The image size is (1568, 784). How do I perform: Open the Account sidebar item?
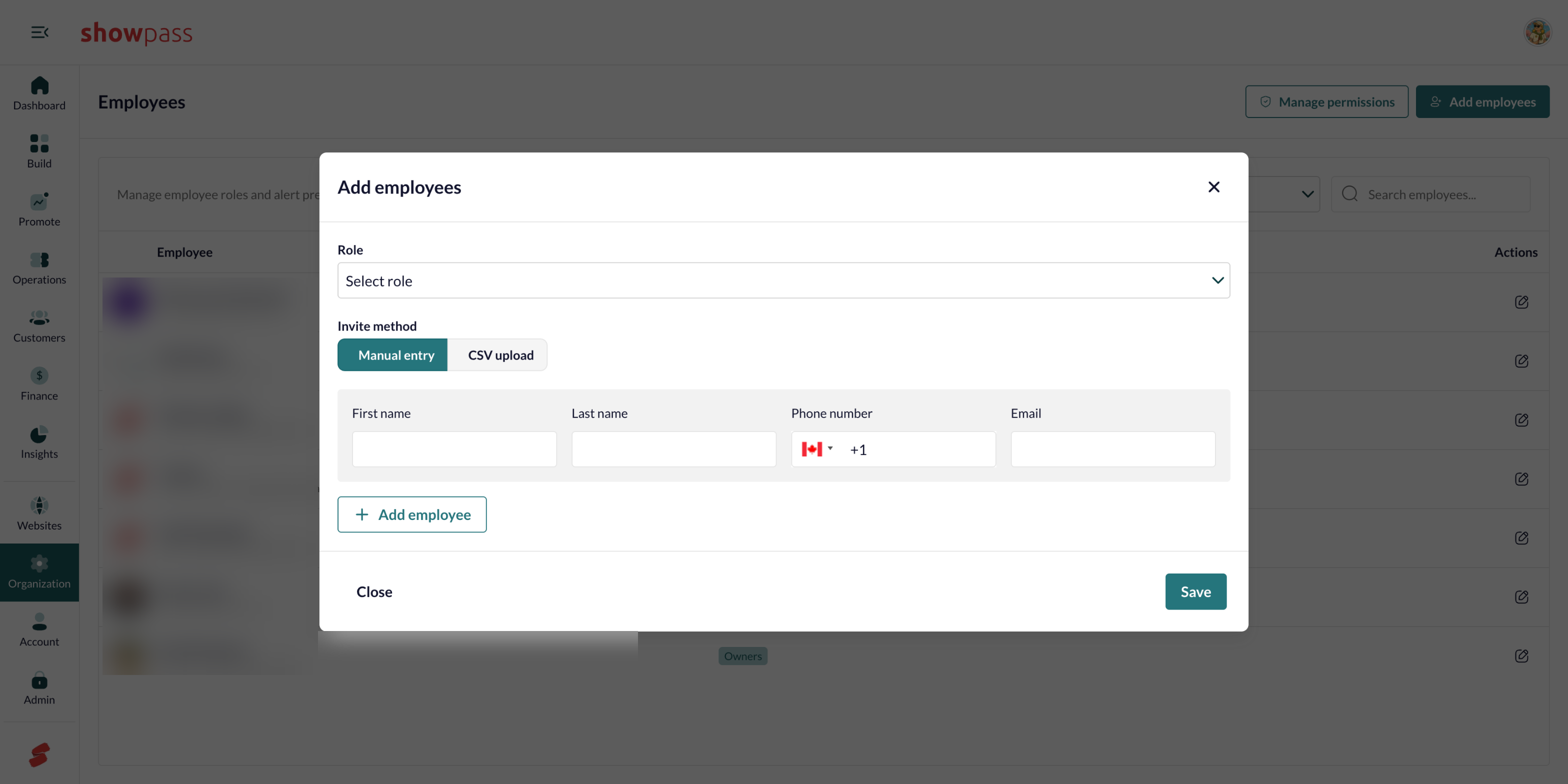[x=39, y=630]
